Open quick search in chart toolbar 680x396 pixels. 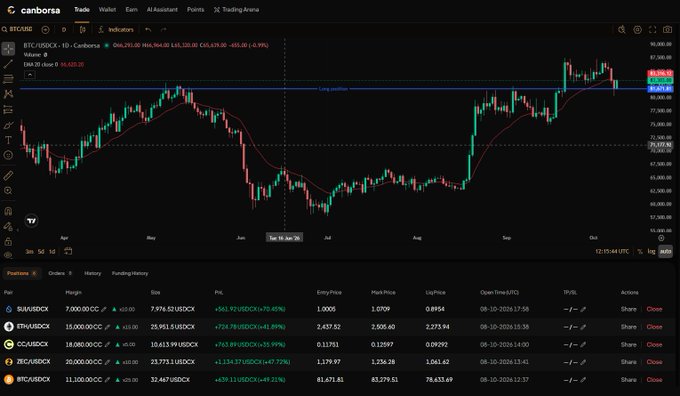tap(622, 29)
